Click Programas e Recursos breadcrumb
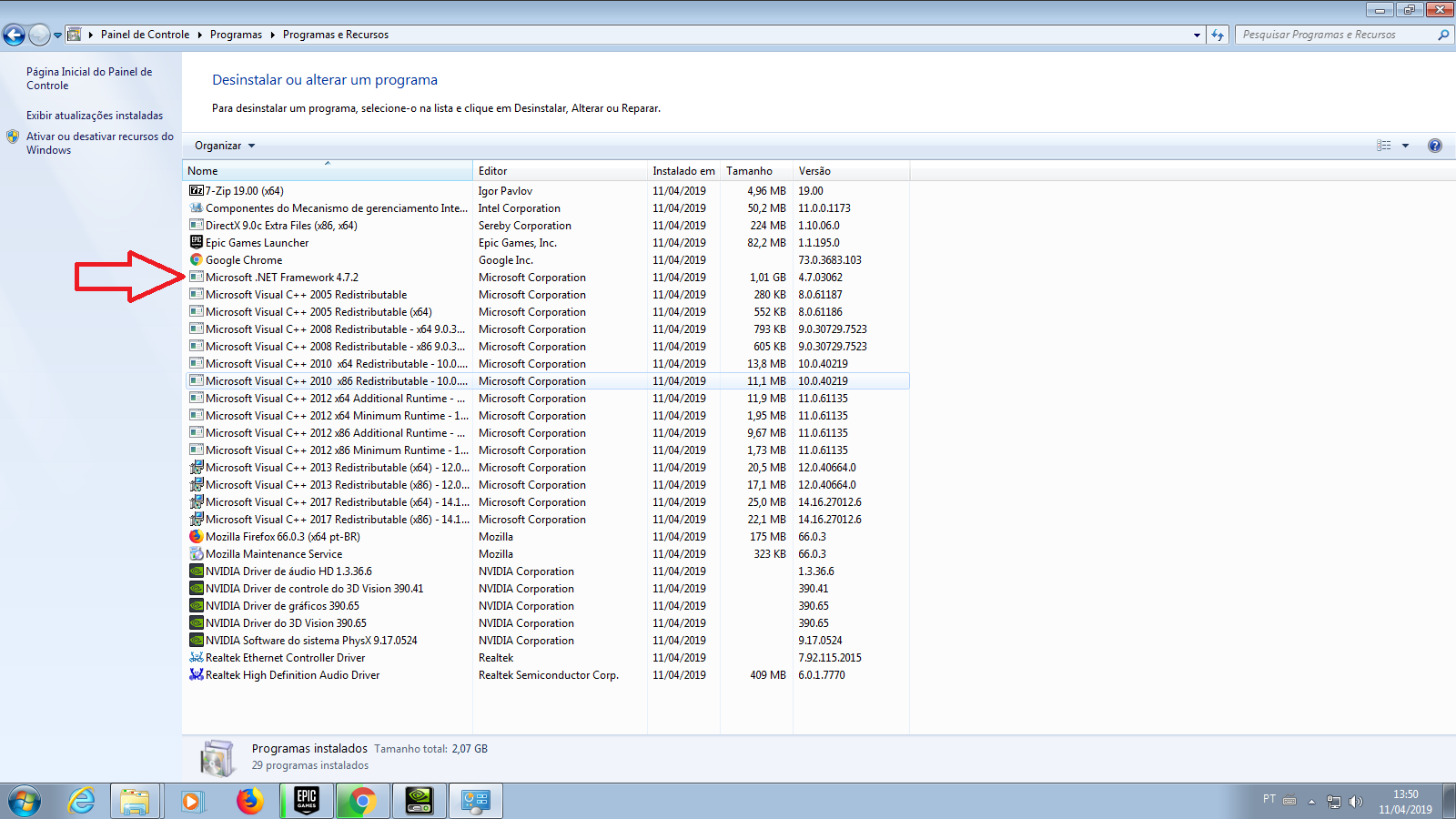This screenshot has height=819, width=1456. click(336, 35)
